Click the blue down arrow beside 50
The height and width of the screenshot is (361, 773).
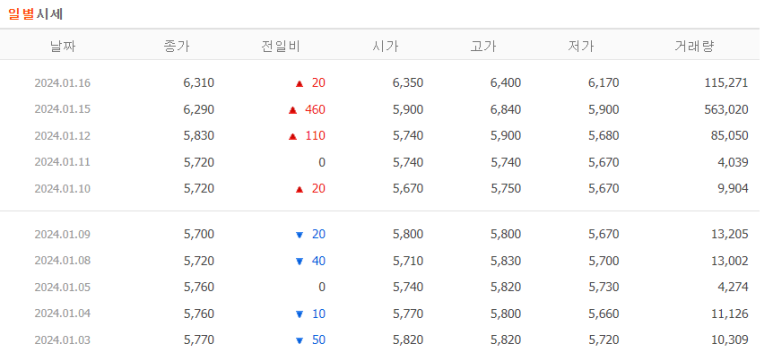[x=299, y=341]
